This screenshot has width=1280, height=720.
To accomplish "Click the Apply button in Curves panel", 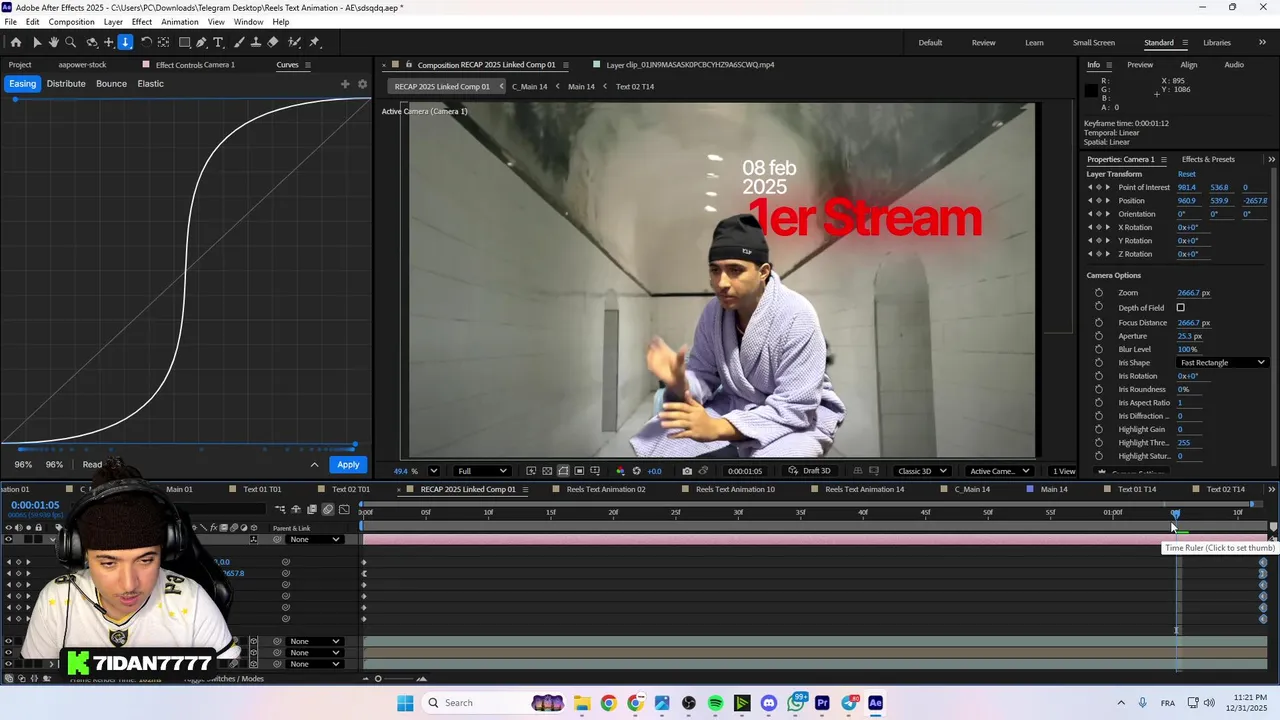I will click(348, 465).
